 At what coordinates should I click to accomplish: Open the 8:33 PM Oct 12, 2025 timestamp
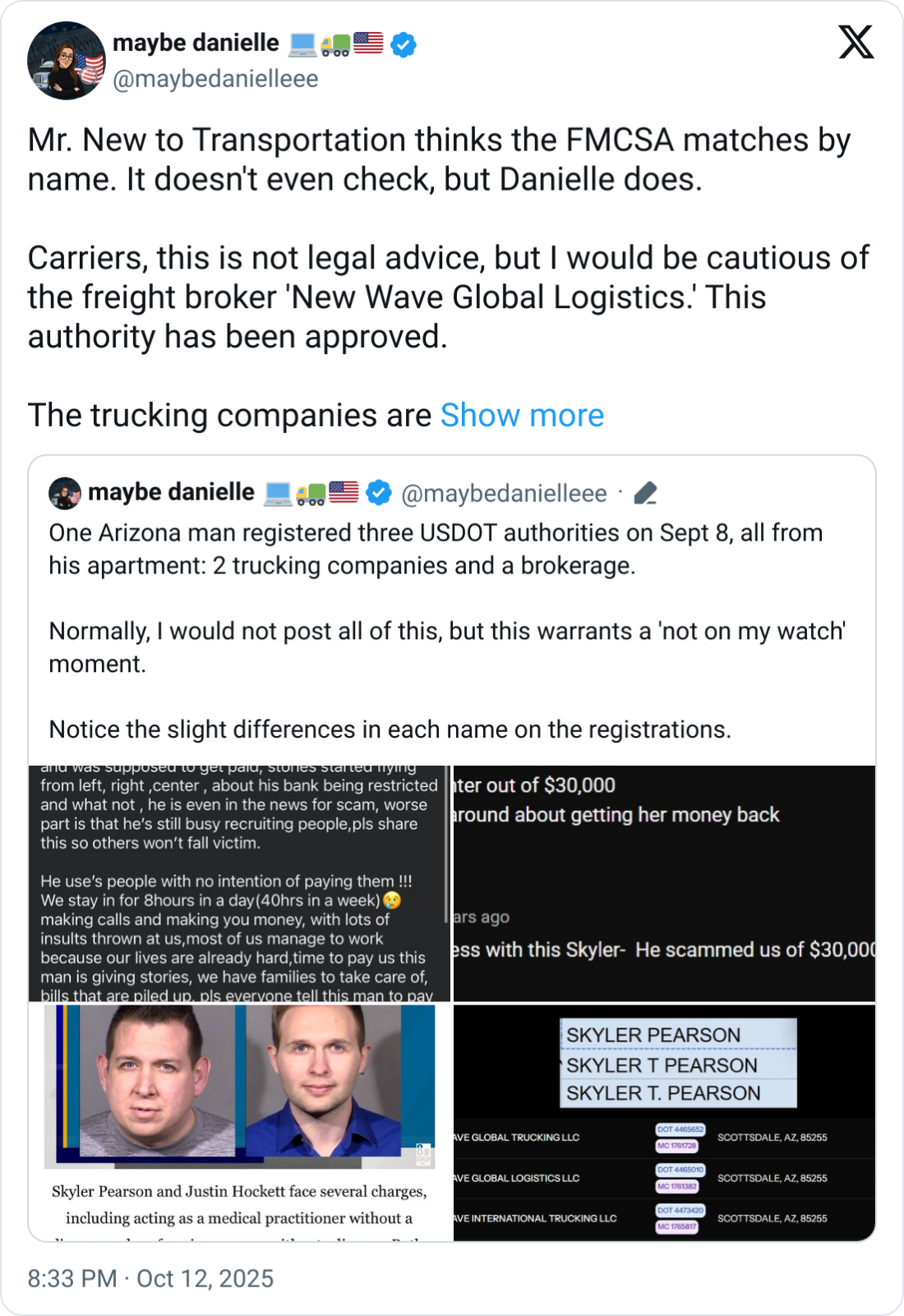[150, 1278]
